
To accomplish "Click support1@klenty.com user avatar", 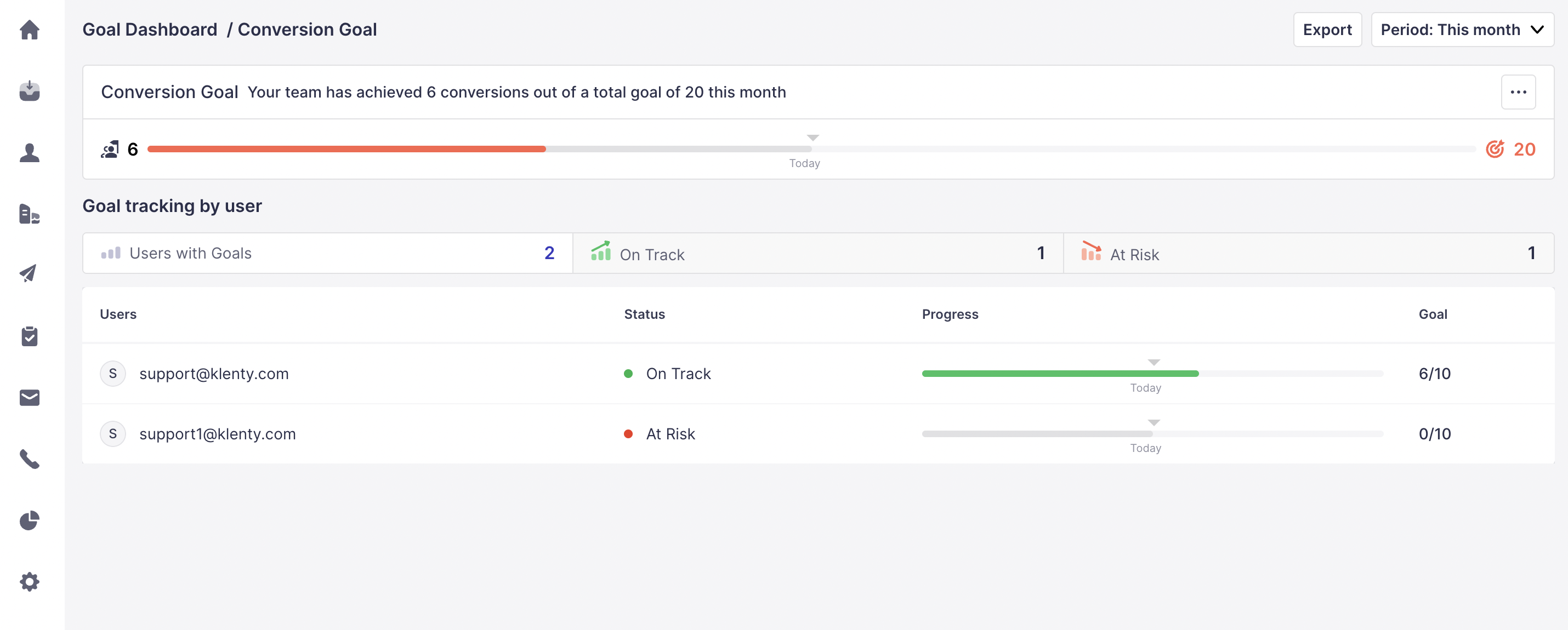I will click(112, 433).
